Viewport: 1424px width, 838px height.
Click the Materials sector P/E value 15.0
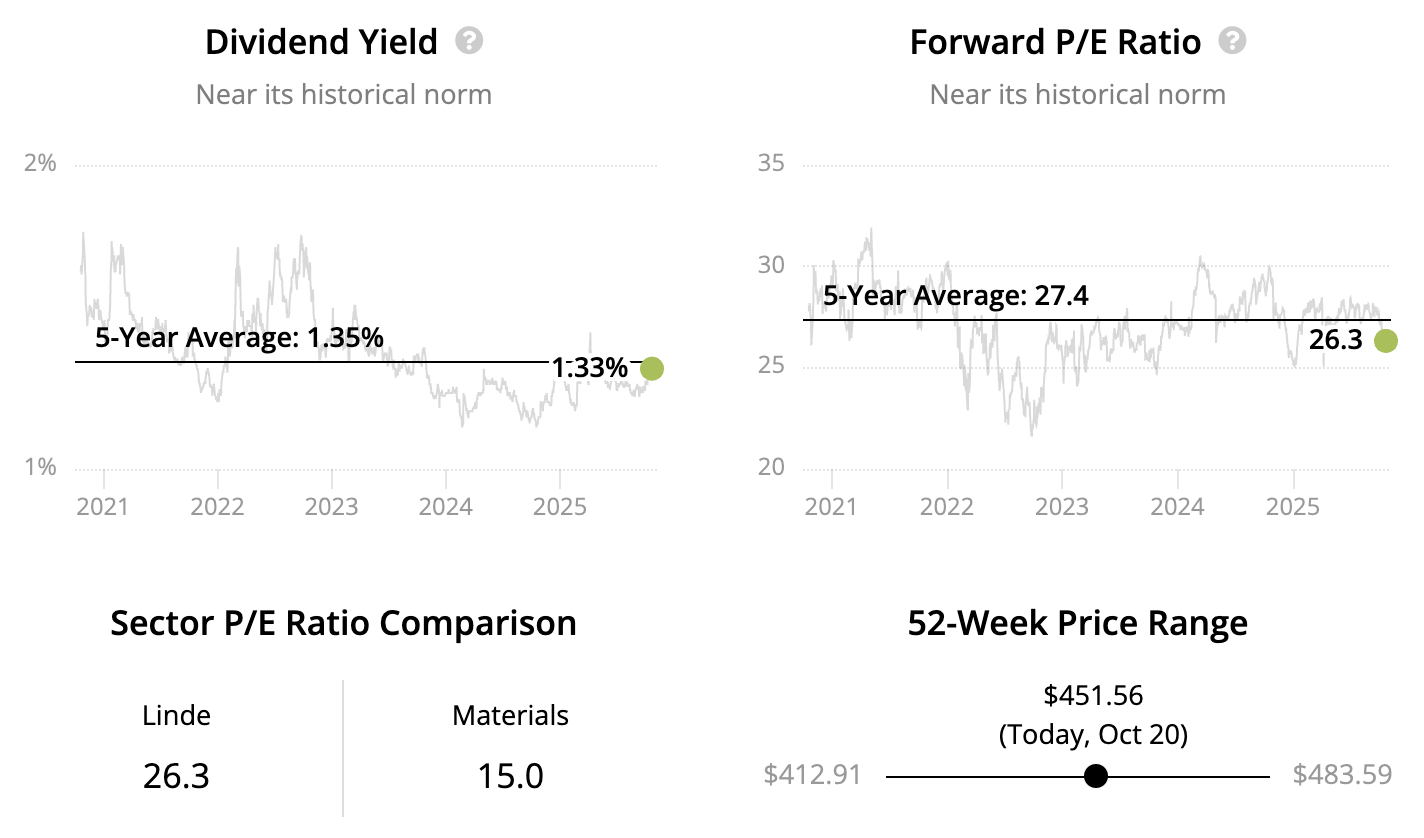510,776
